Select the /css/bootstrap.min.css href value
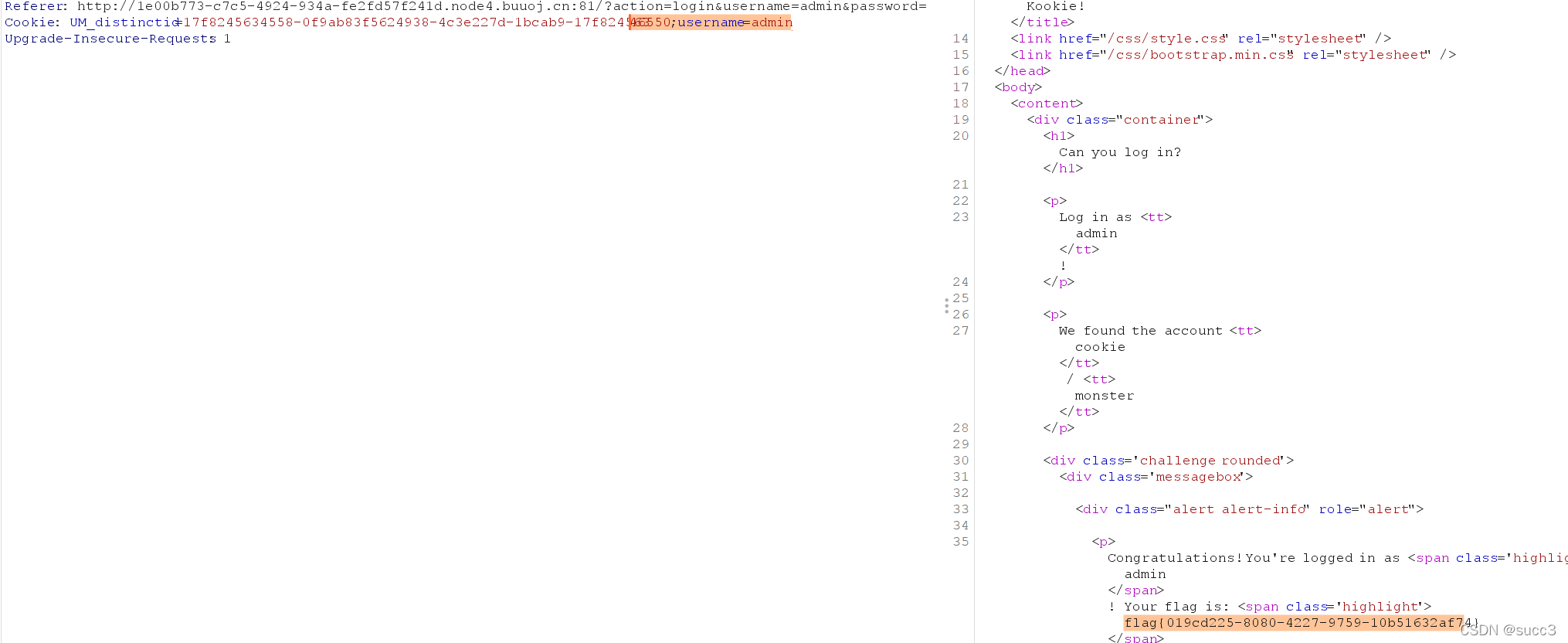 pos(1199,55)
